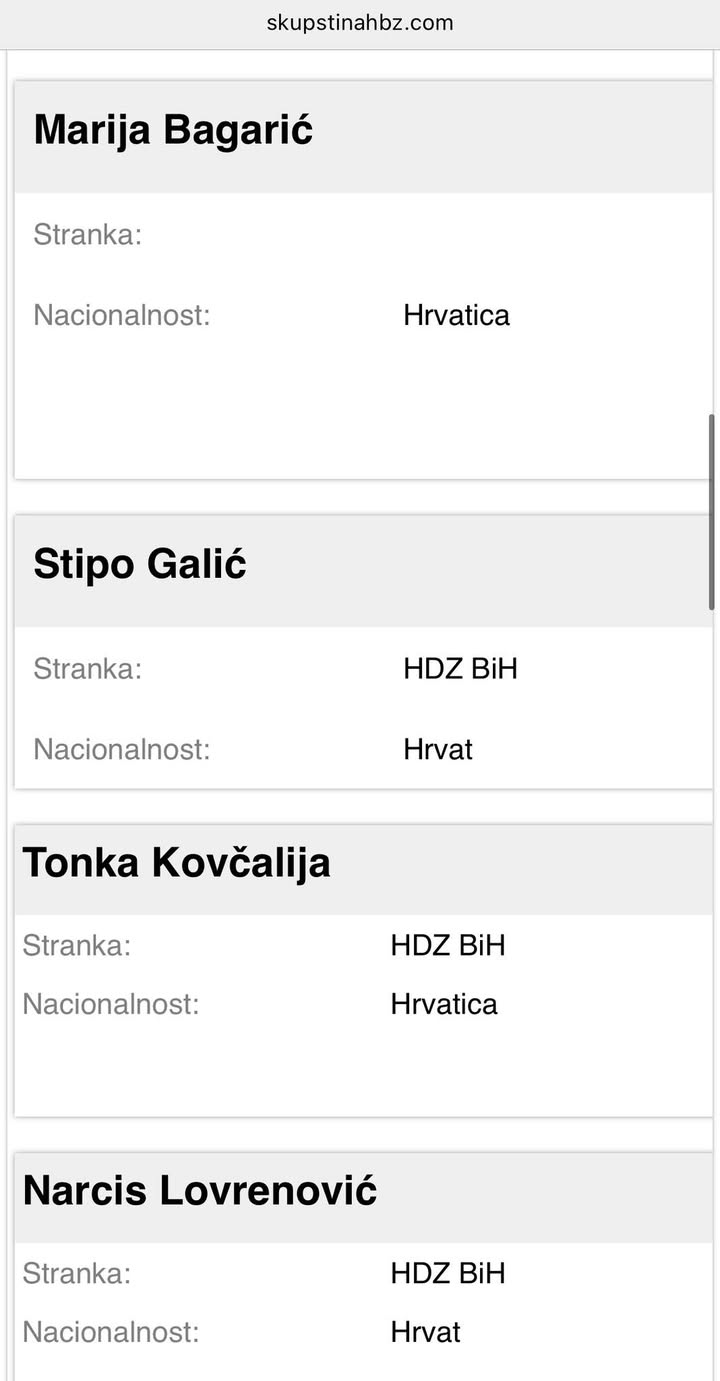Select Hrvatica value in Tonka Kovčalija card
Viewport: 720px width, 1381px height.
444,1004
